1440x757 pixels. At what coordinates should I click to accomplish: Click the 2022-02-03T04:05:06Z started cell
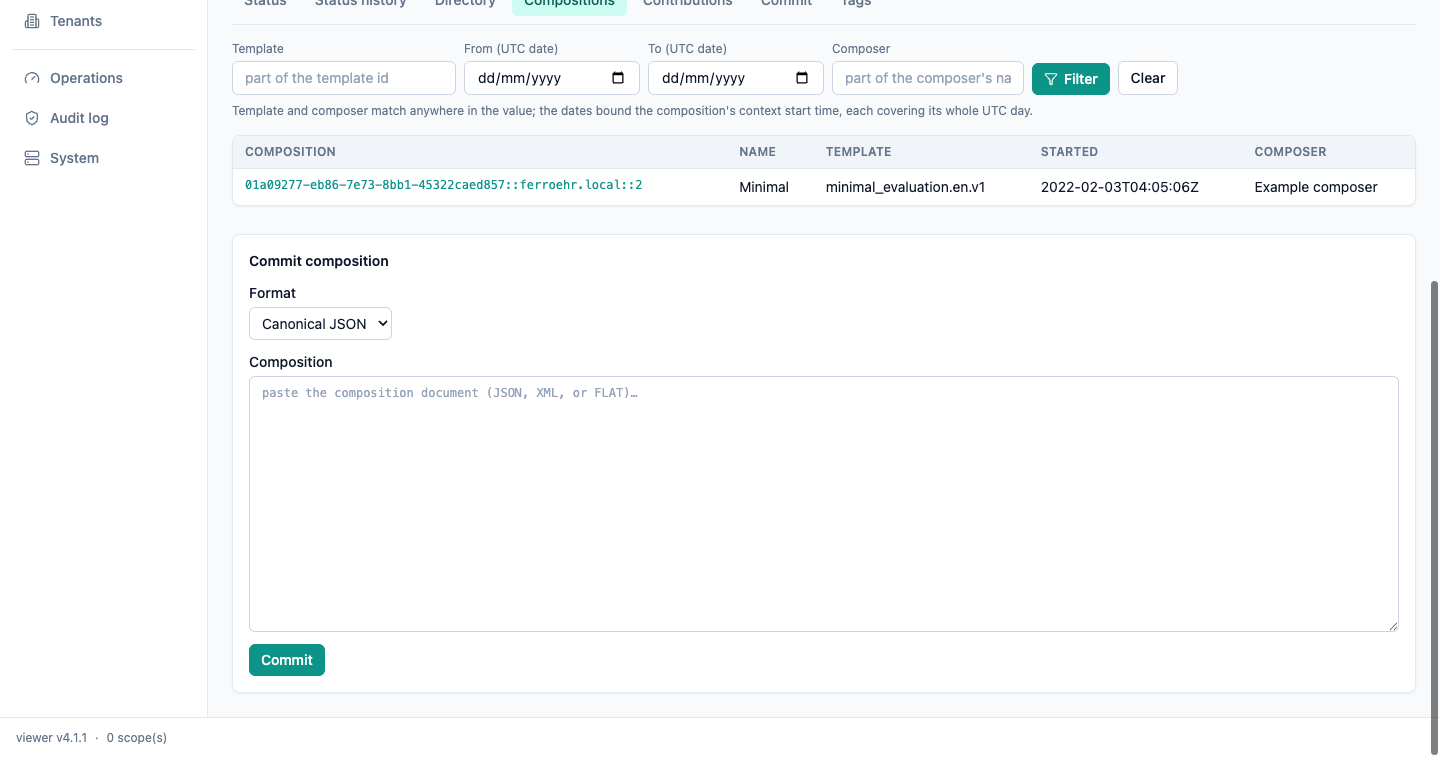point(1119,187)
